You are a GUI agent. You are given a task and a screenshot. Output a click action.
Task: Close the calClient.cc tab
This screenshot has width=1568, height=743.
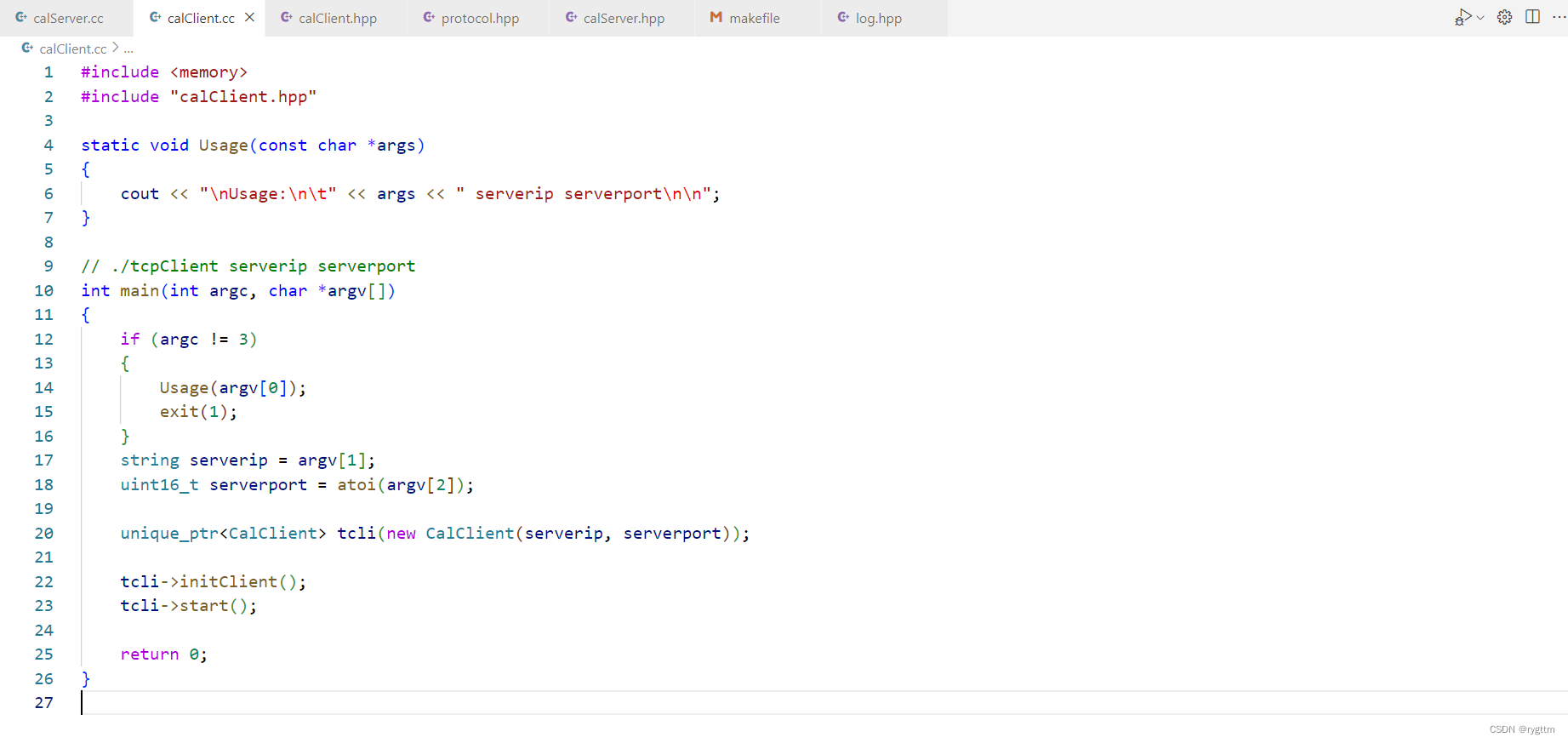249,18
